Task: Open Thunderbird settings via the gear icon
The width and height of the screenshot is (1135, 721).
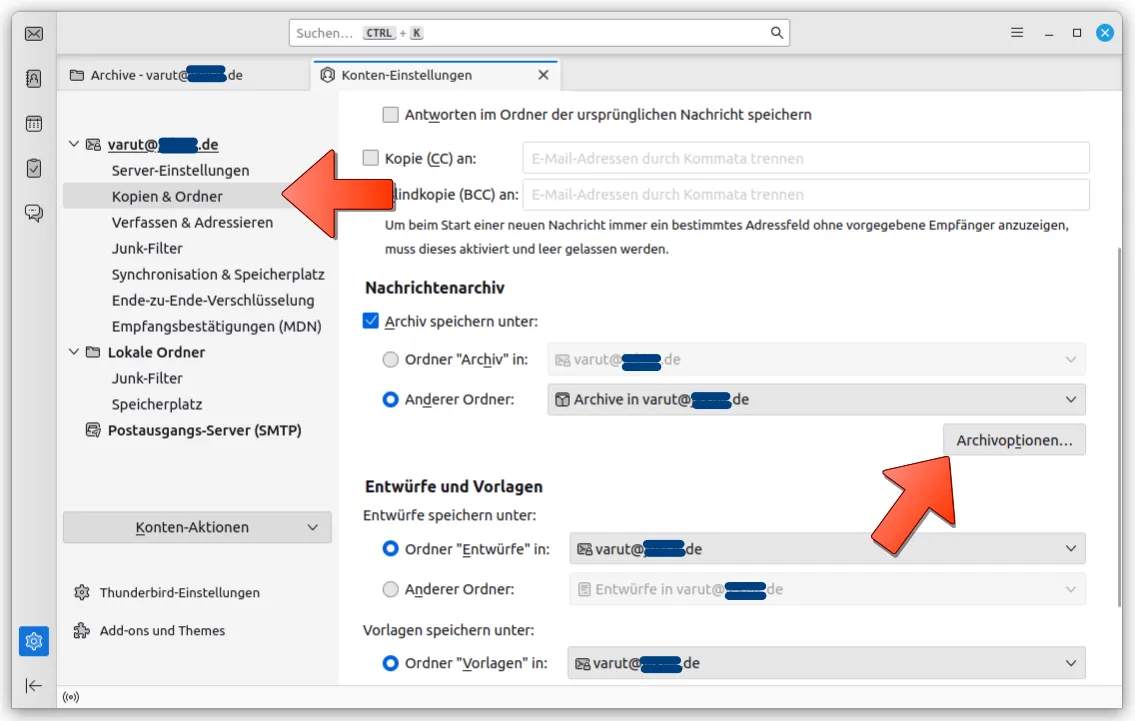Action: pos(33,641)
